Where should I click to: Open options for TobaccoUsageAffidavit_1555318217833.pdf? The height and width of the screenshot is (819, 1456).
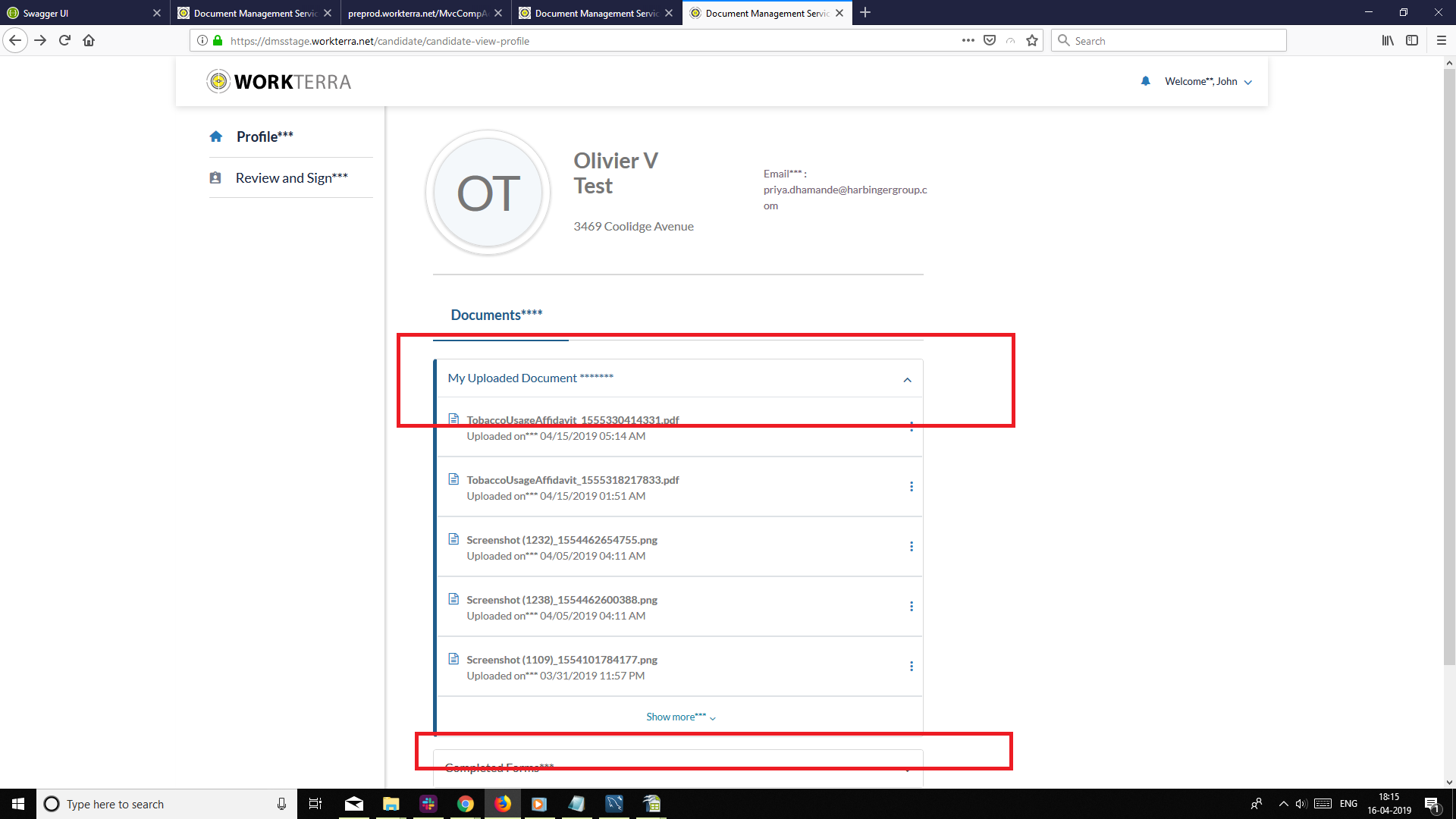(x=912, y=487)
